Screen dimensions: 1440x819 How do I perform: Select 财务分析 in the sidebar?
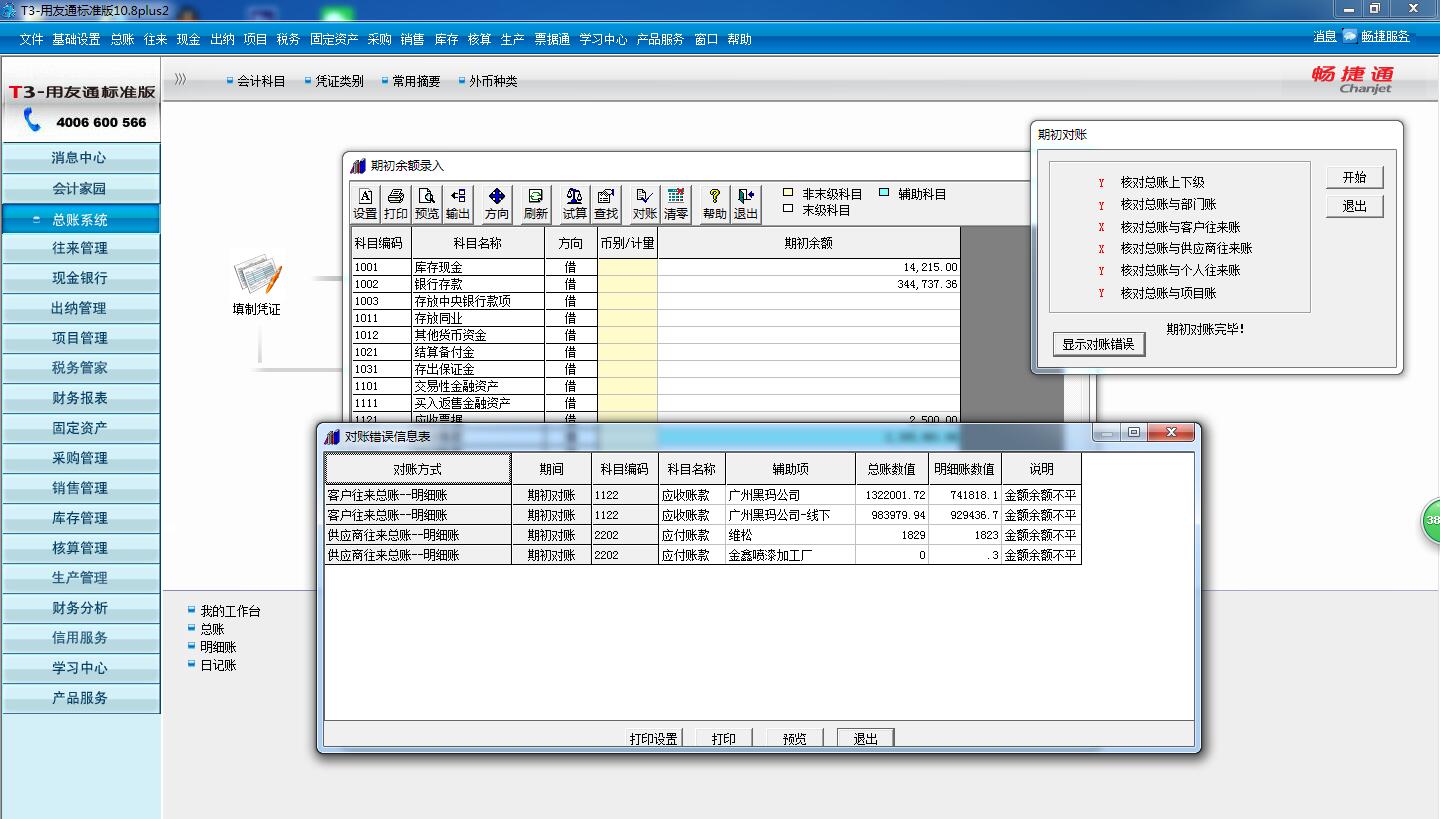pyautogui.click(x=80, y=608)
